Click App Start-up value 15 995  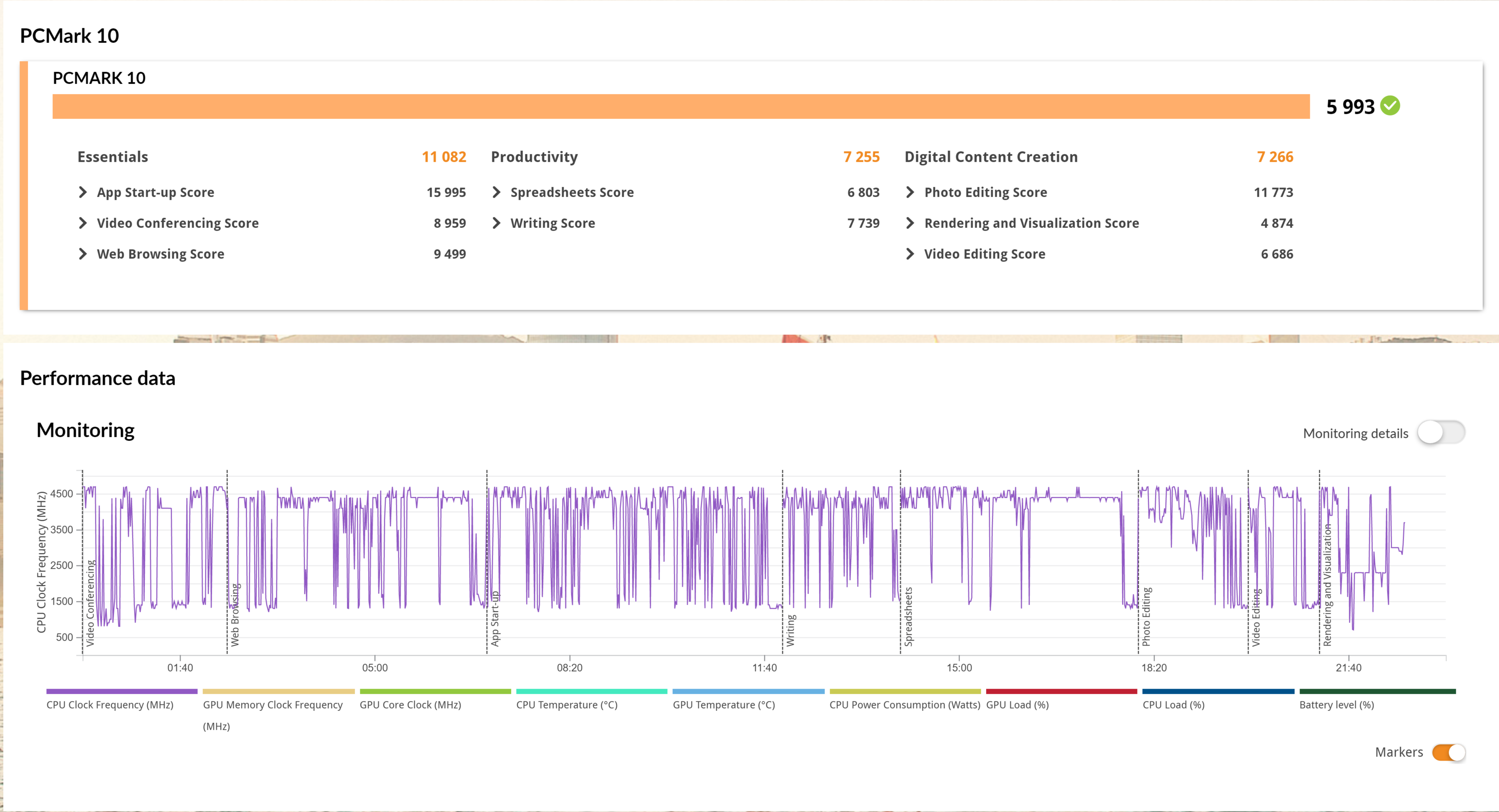(446, 192)
